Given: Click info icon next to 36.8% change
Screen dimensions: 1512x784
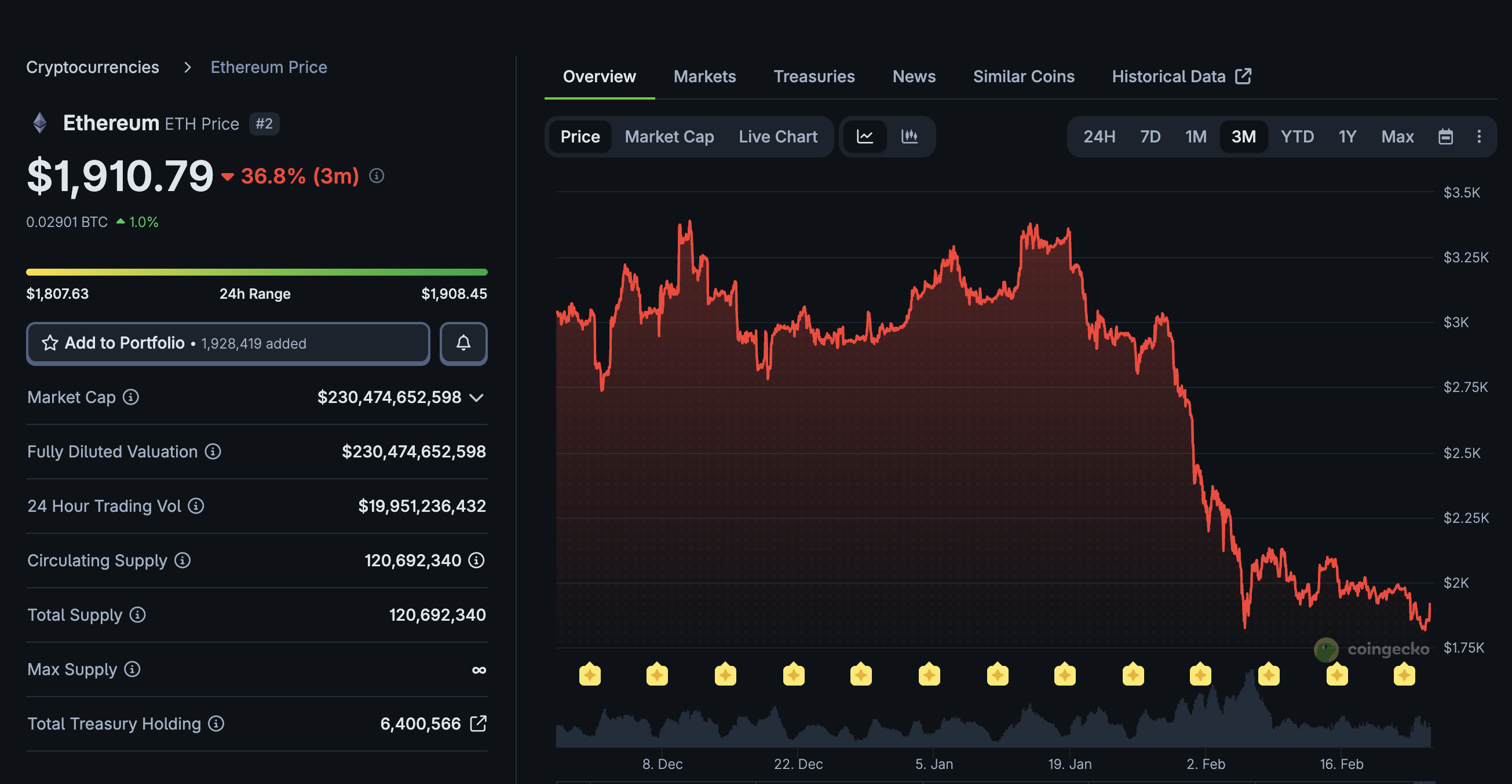Looking at the screenshot, I should [x=377, y=175].
